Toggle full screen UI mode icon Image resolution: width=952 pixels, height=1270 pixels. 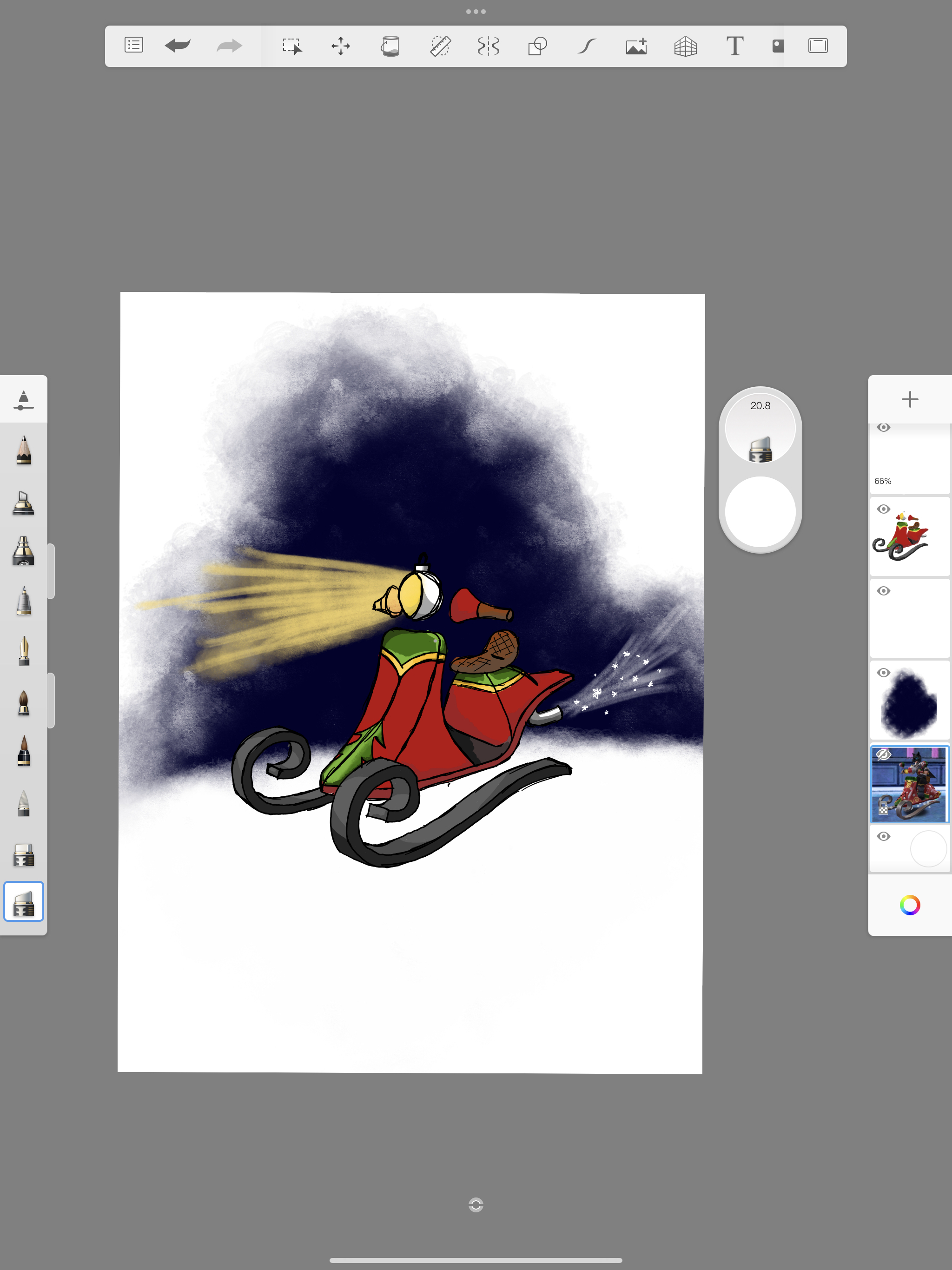818,46
